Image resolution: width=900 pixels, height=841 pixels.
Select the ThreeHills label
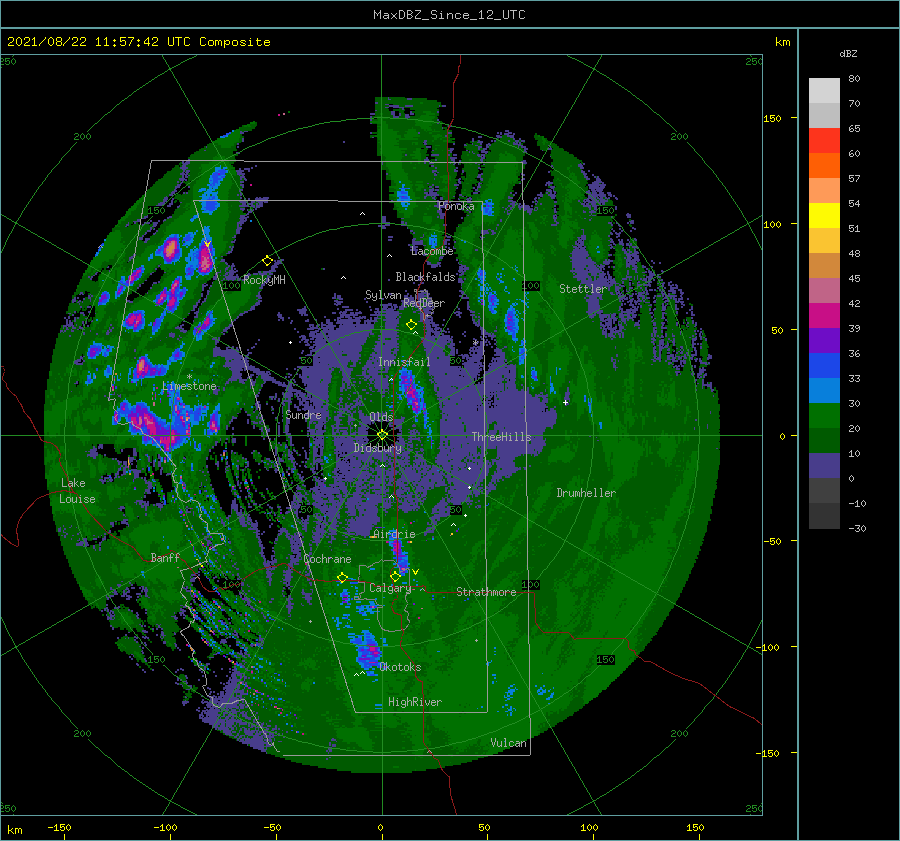click(x=501, y=437)
